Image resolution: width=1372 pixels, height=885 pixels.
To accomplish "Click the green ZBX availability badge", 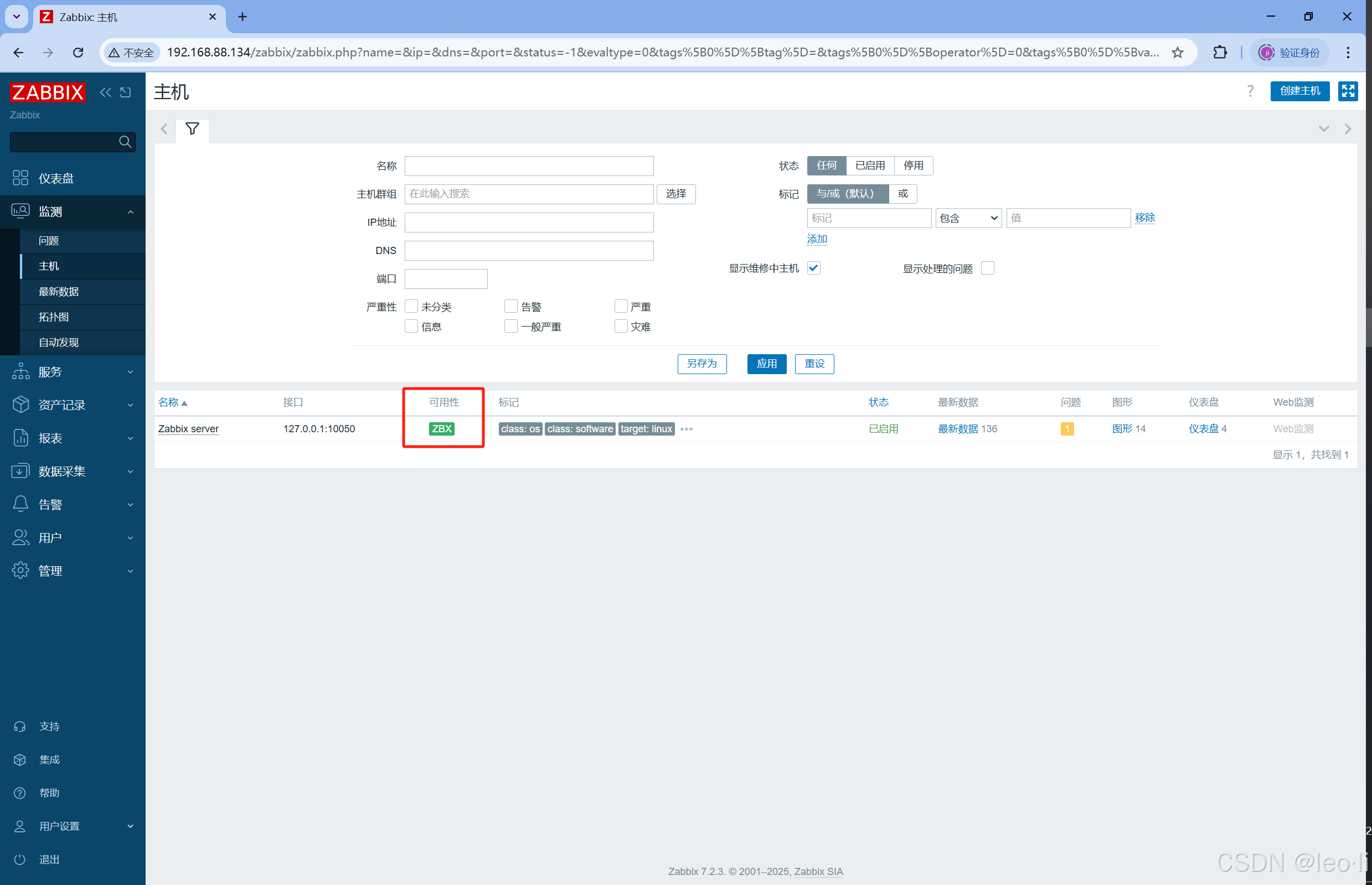I will [x=441, y=429].
